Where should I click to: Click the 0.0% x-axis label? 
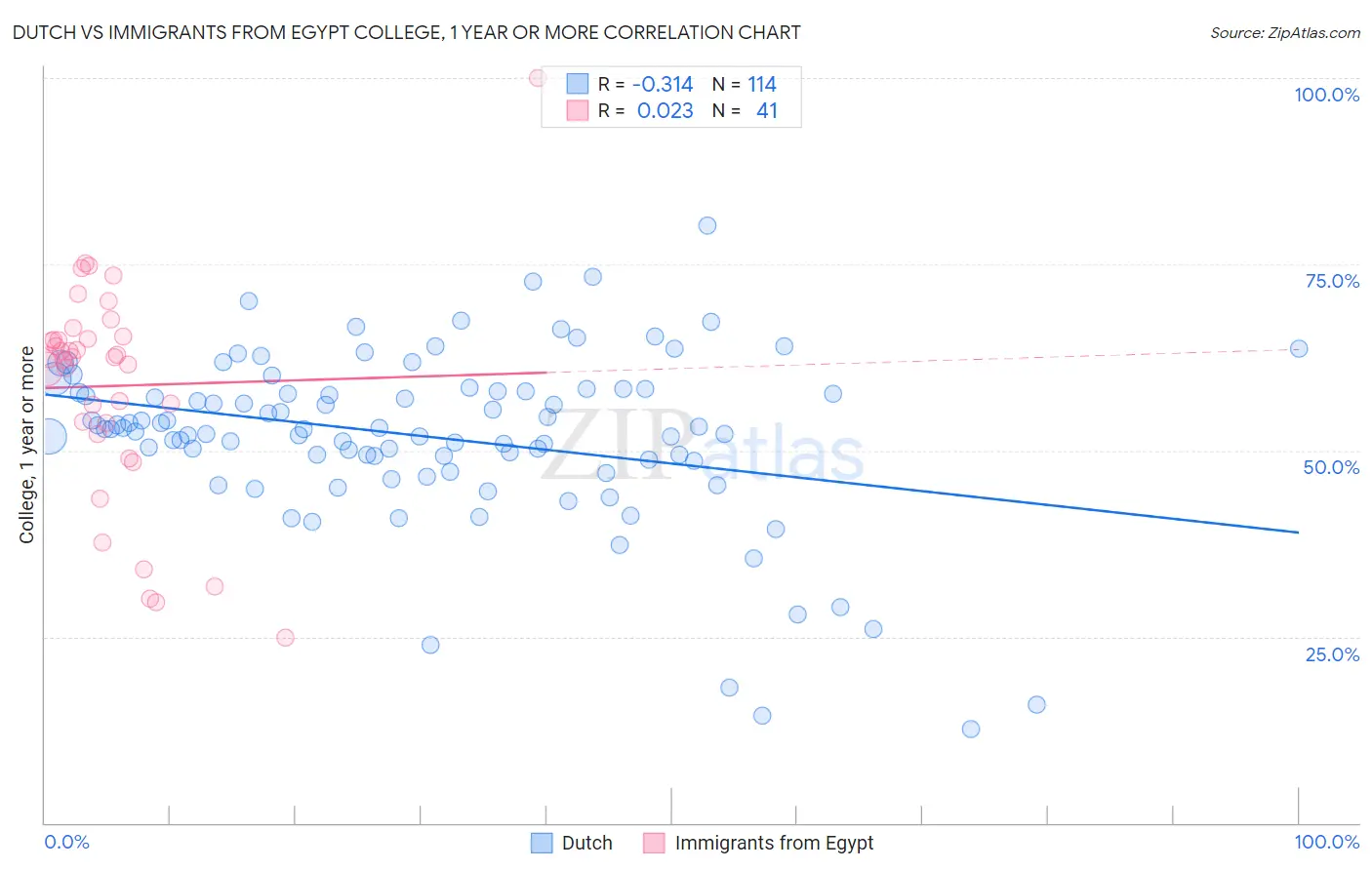pyautogui.click(x=66, y=842)
